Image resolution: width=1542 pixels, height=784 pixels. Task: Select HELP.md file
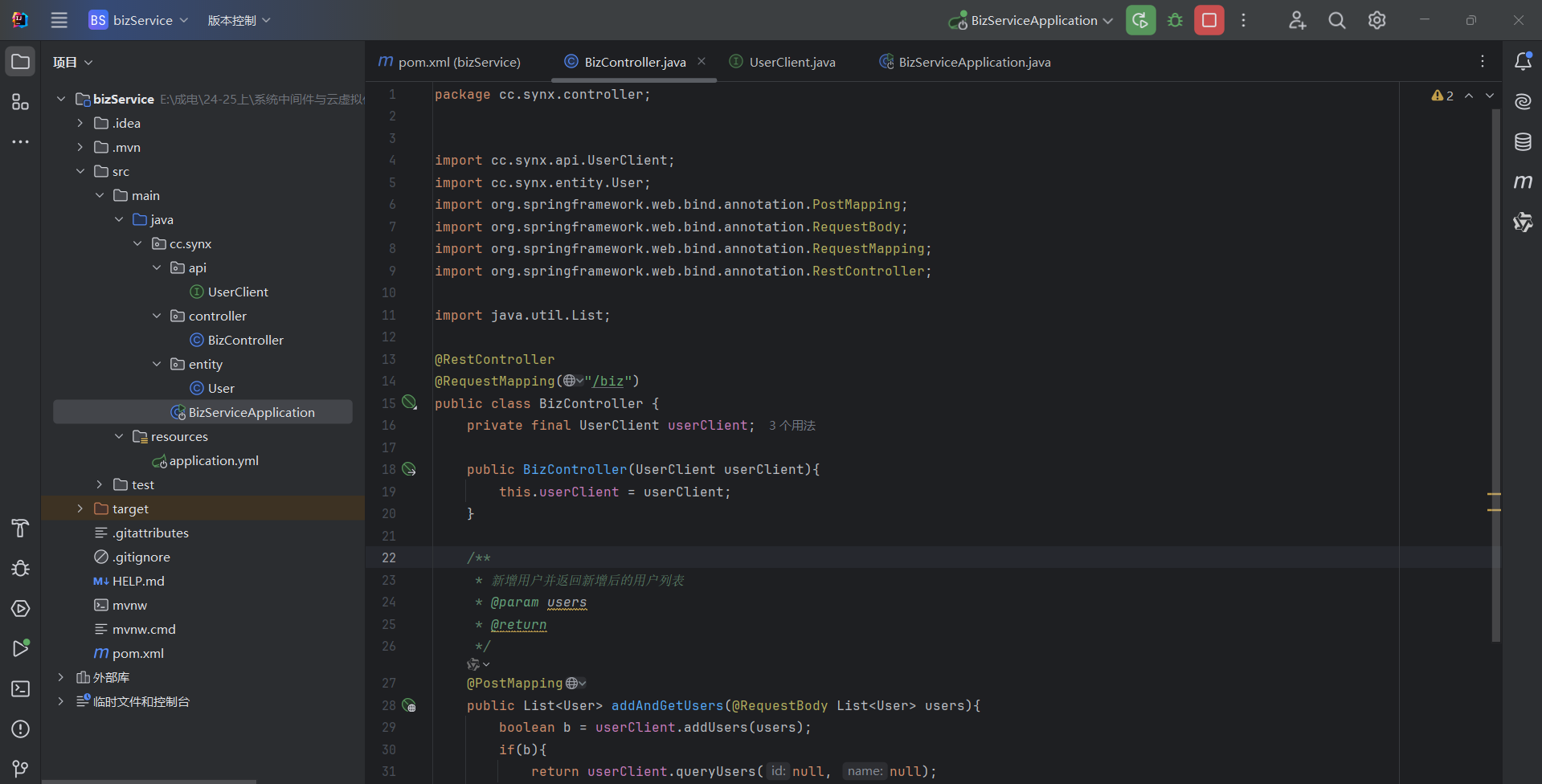point(129,581)
